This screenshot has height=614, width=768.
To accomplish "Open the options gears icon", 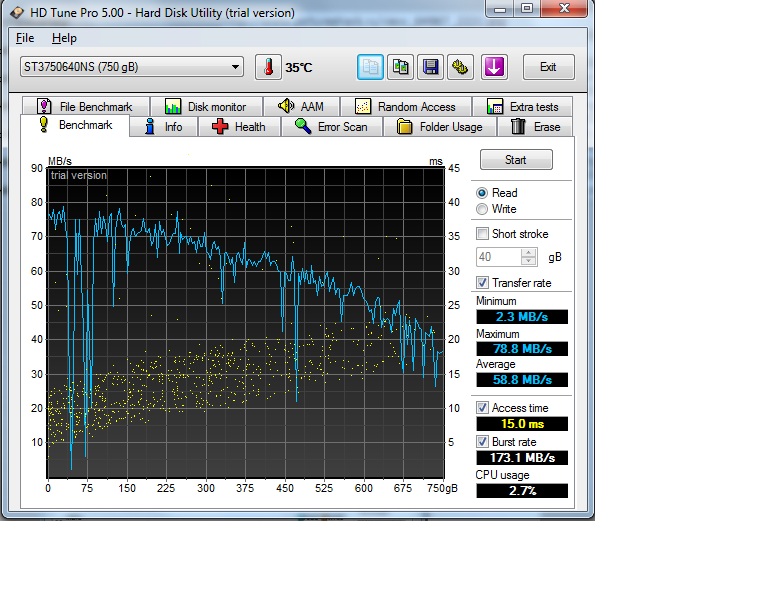I will pyautogui.click(x=460, y=67).
